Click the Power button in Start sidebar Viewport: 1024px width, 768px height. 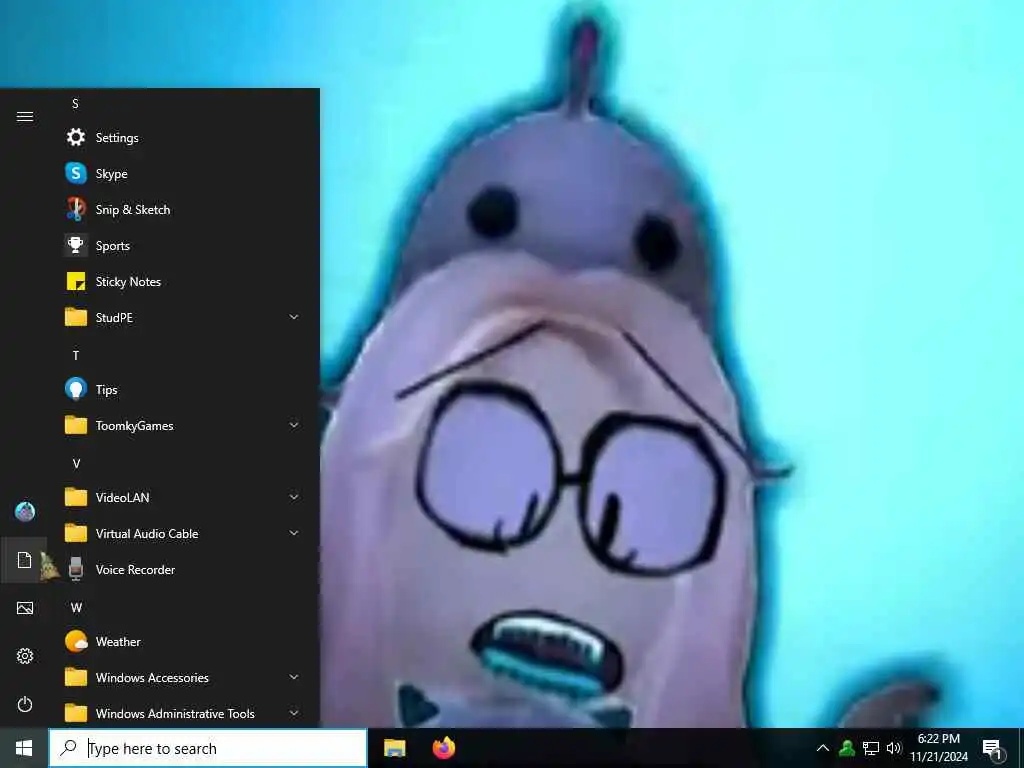pos(25,705)
